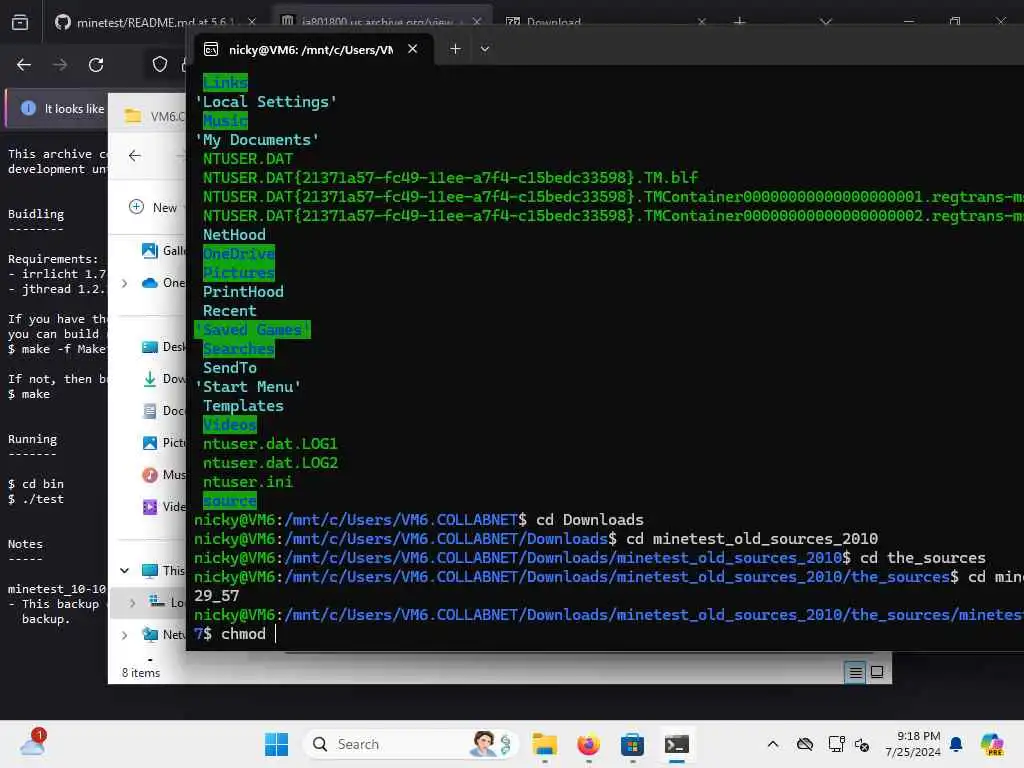Screen dimensions: 1024x768
Task: Click 'PrintHood' in terminal listing
Action: click(x=243, y=292)
